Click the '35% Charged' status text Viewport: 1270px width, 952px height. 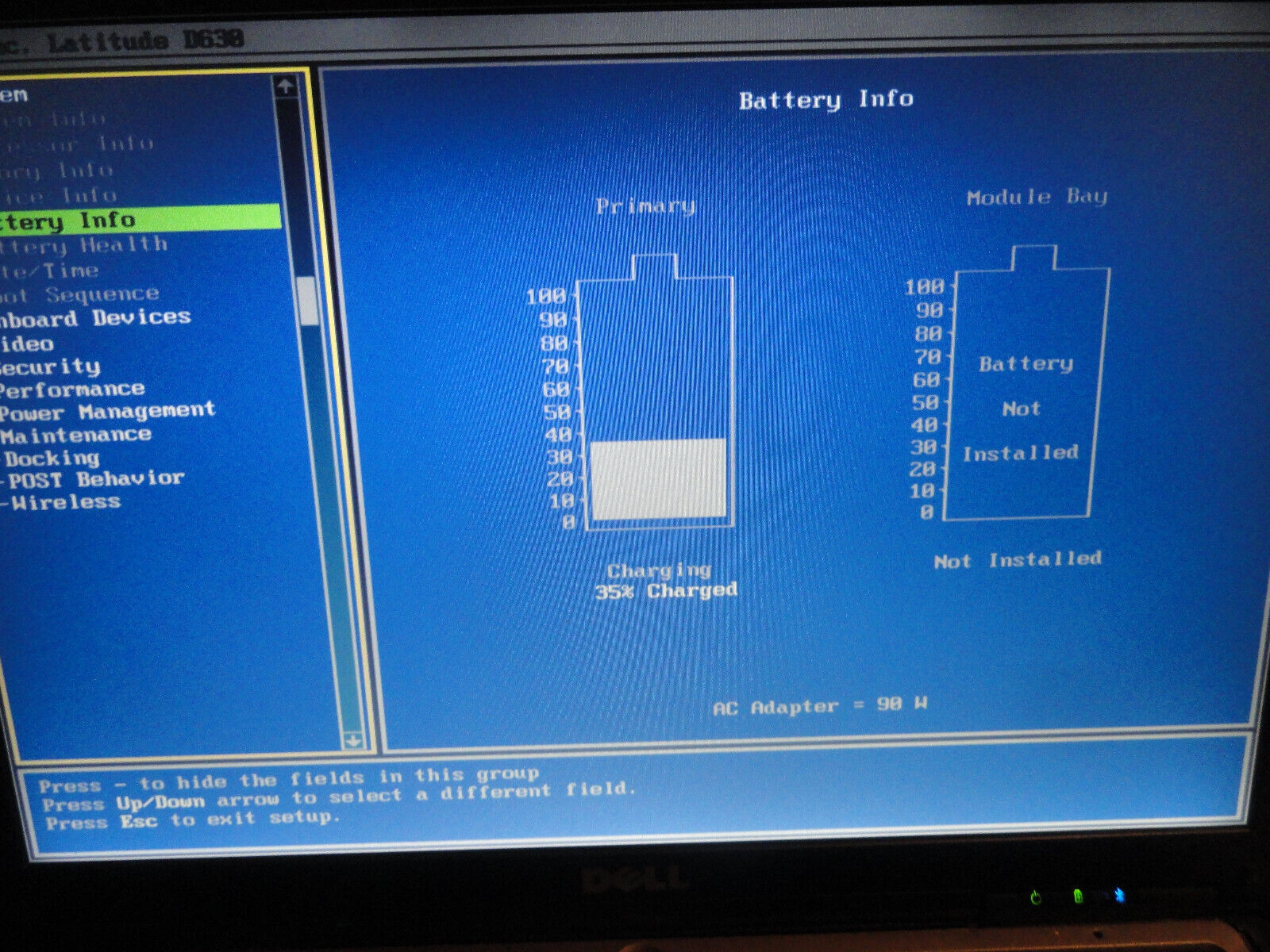tap(666, 590)
